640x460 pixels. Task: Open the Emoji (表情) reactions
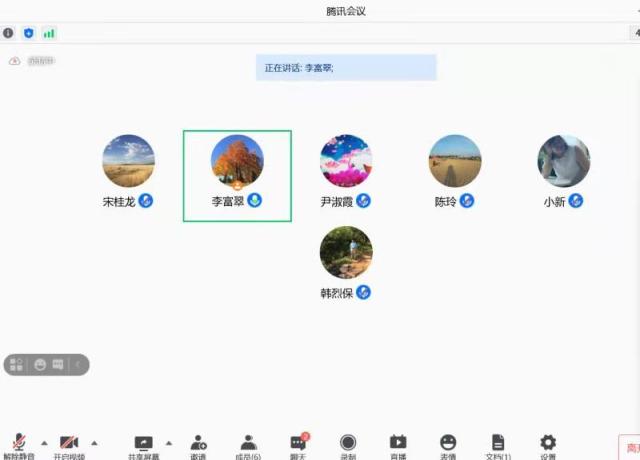[x=448, y=444]
